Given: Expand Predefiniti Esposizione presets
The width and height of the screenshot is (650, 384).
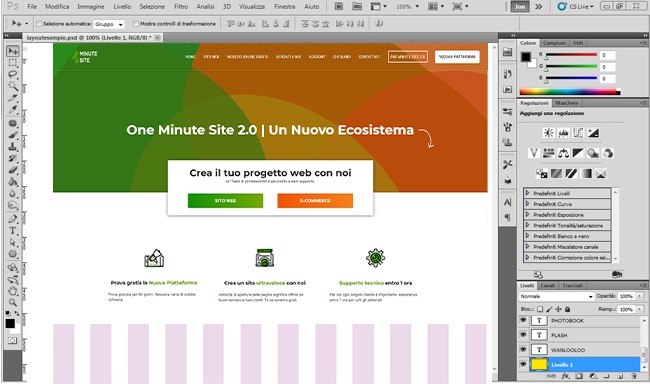Looking at the screenshot, I should pos(527,214).
